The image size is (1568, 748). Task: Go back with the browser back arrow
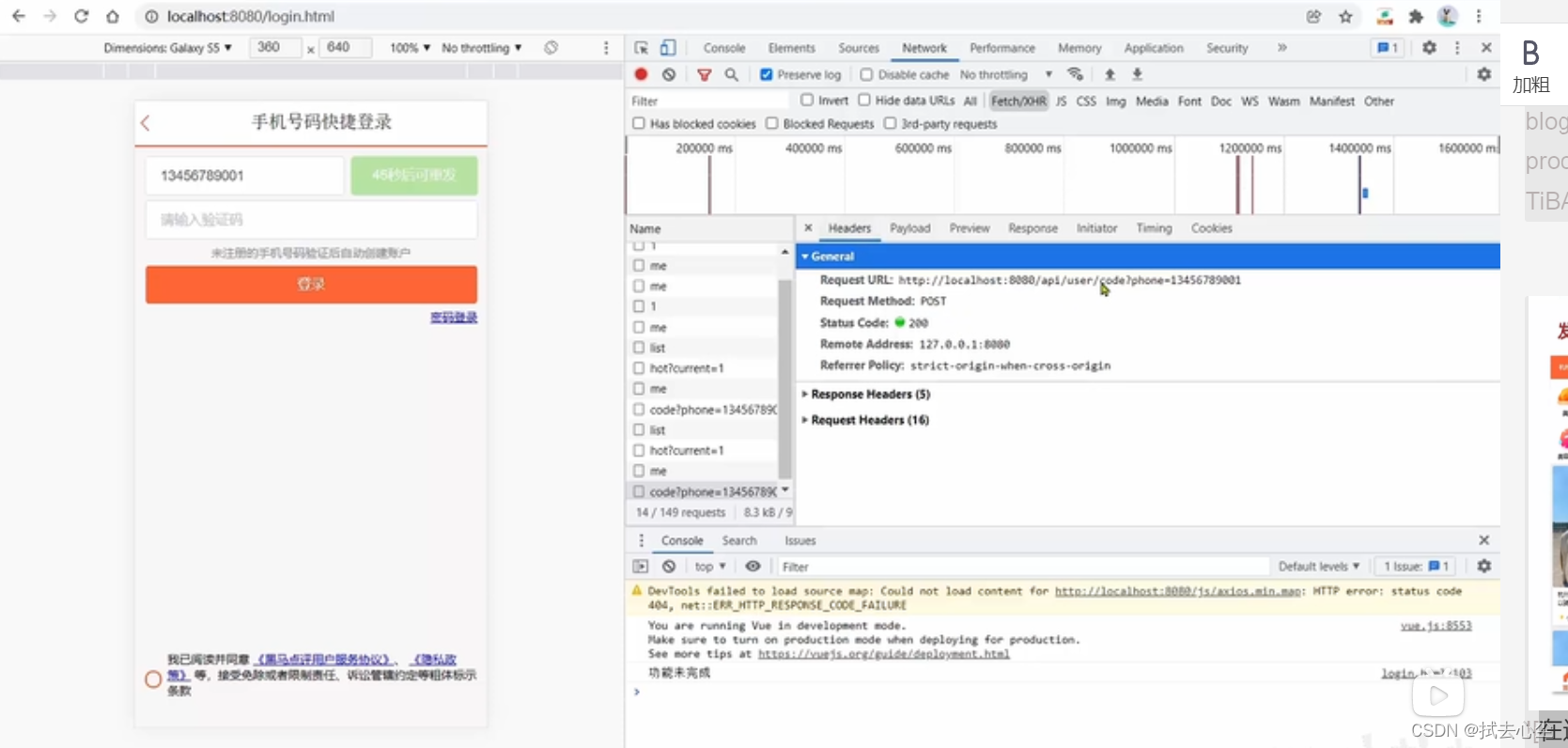[18, 16]
